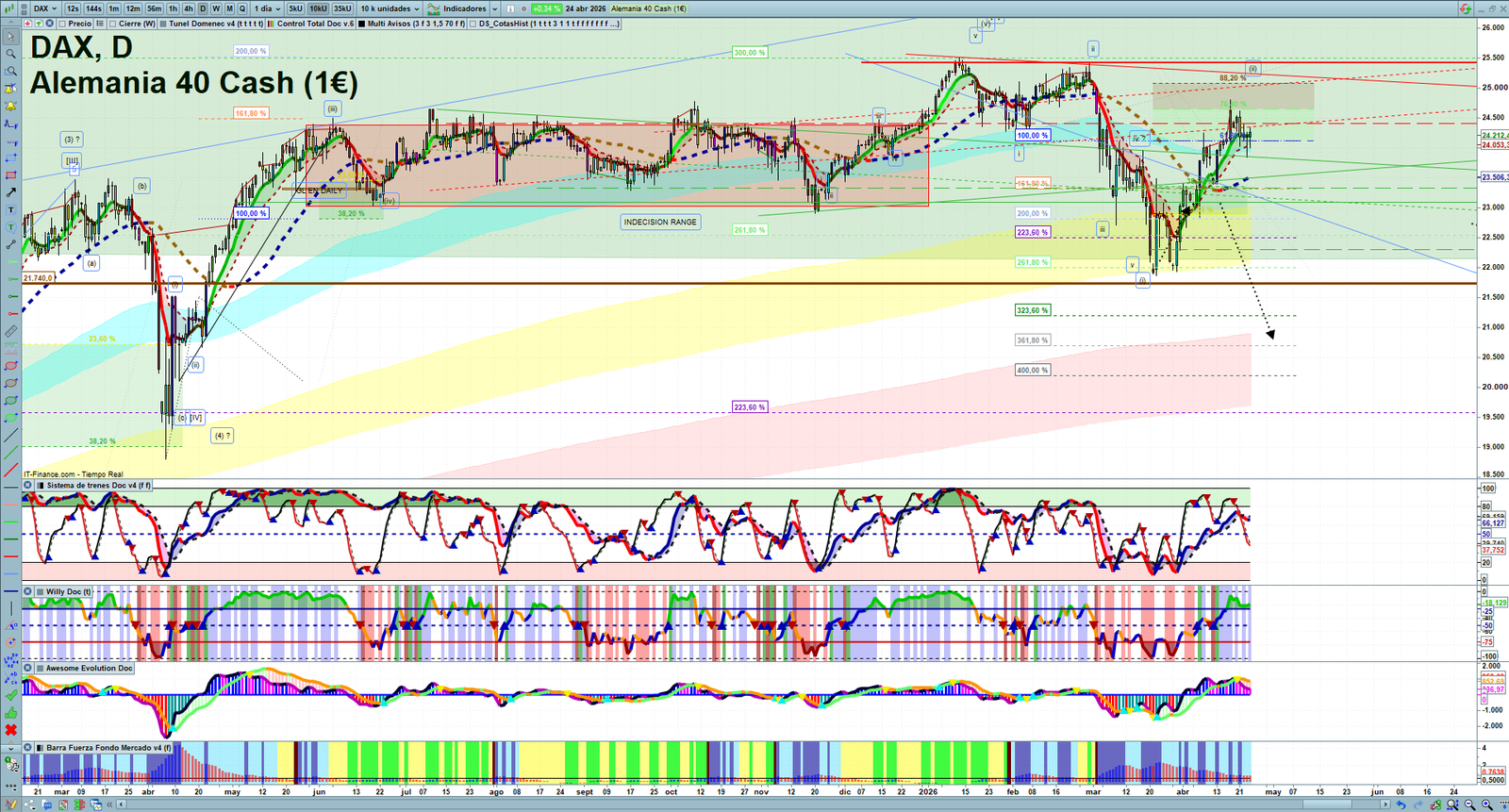Toggle Multi Avisos indicator visibility
Viewport: 1509px width, 812px height.
click(362, 24)
